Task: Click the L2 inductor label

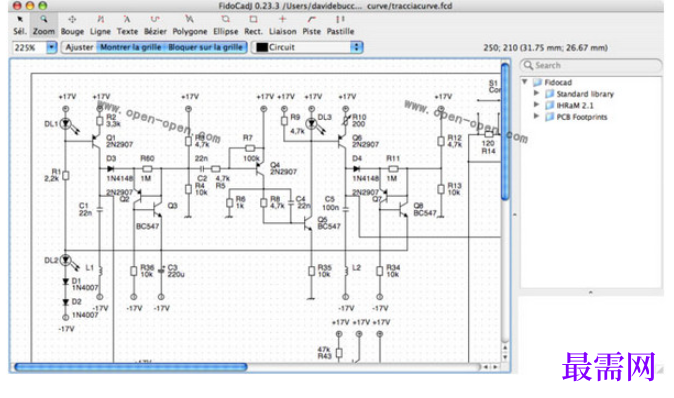Action: [x=356, y=267]
